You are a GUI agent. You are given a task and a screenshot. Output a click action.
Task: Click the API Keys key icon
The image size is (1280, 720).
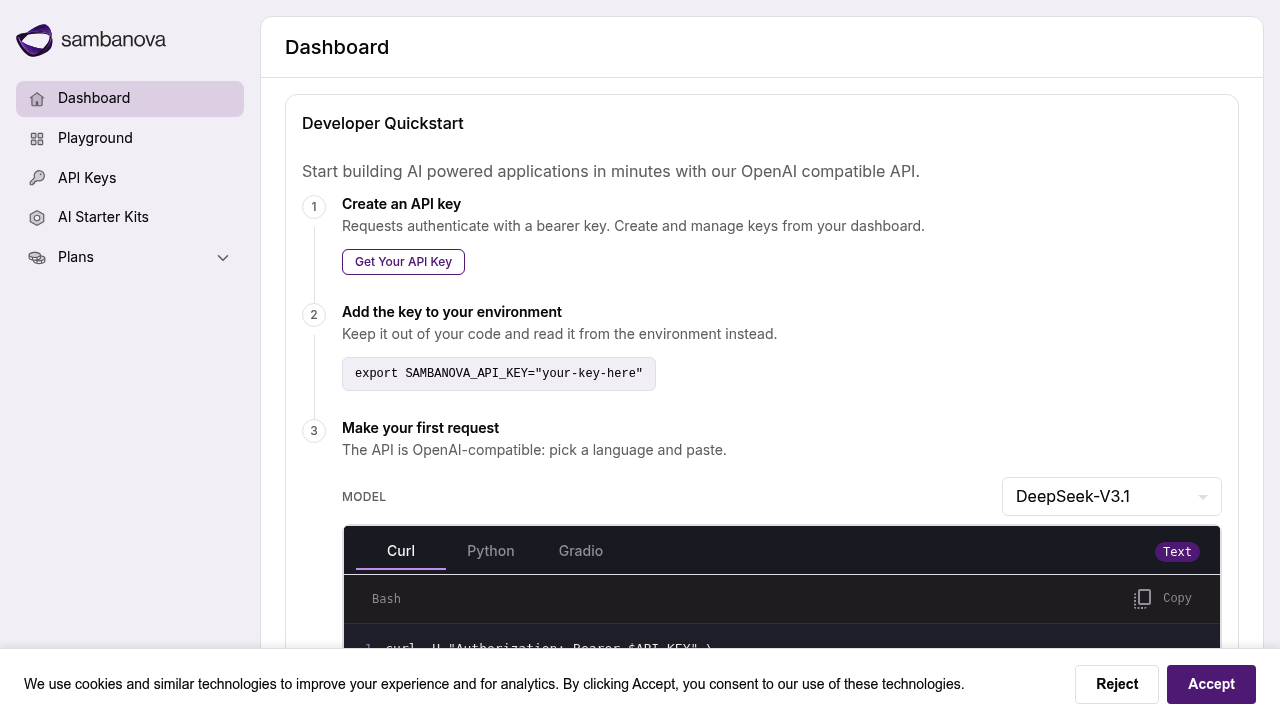point(37,178)
